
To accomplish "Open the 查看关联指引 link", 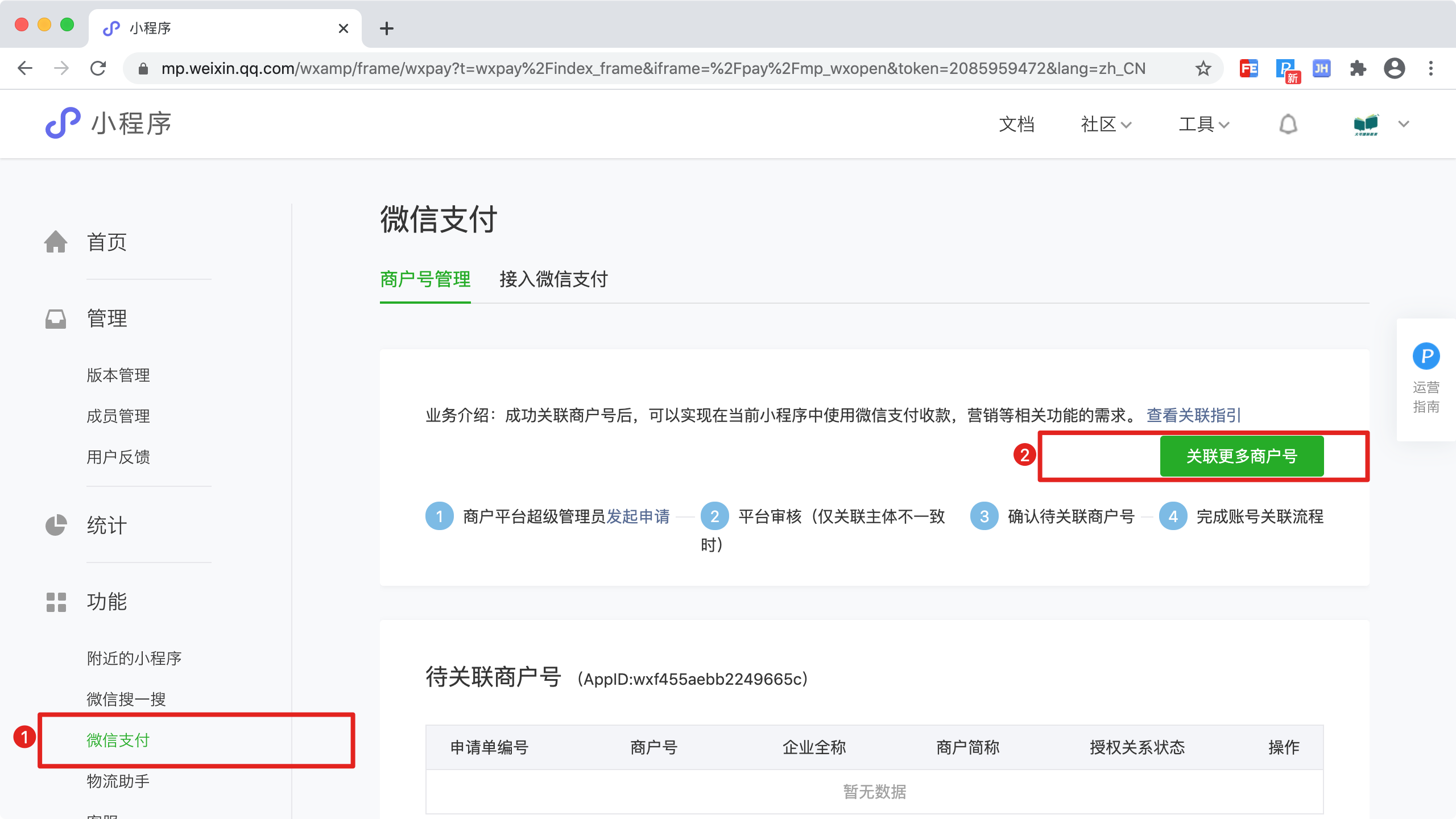I will click(1193, 415).
